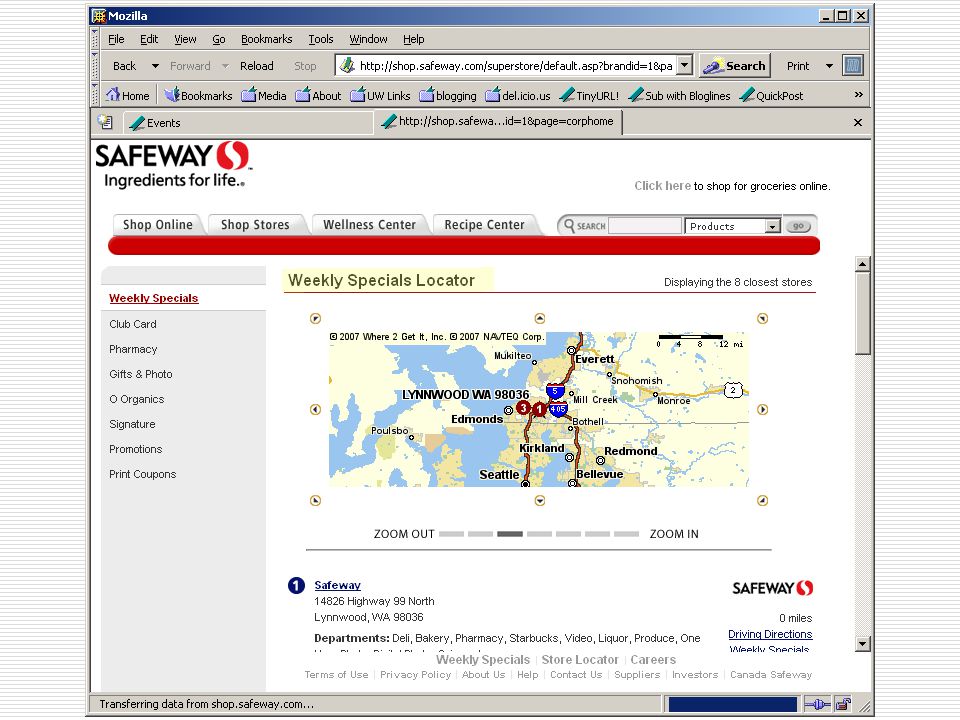Open the blogging bookmark folder
960x720 pixels.
(448, 96)
